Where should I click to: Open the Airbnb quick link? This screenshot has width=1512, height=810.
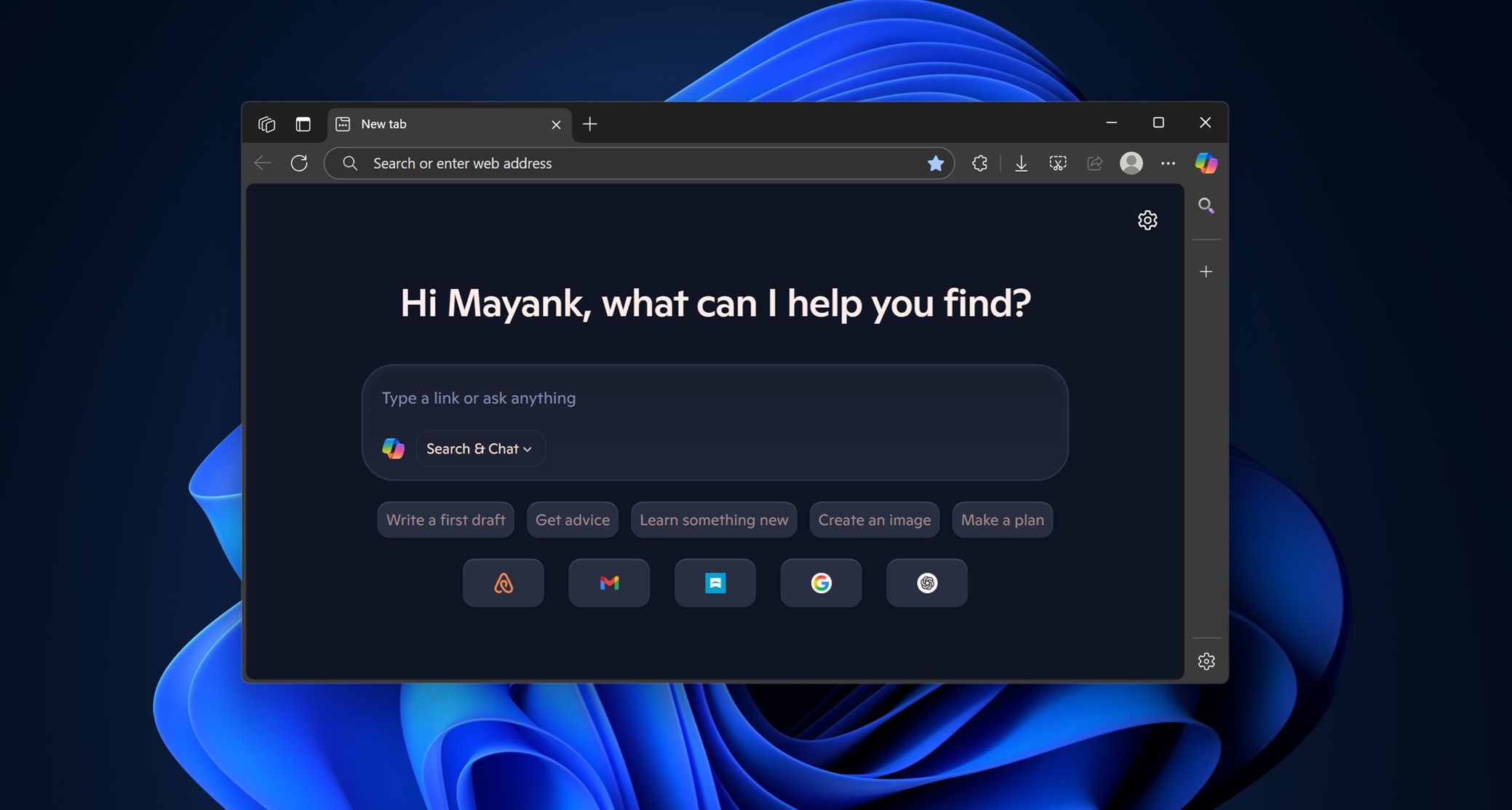click(503, 582)
